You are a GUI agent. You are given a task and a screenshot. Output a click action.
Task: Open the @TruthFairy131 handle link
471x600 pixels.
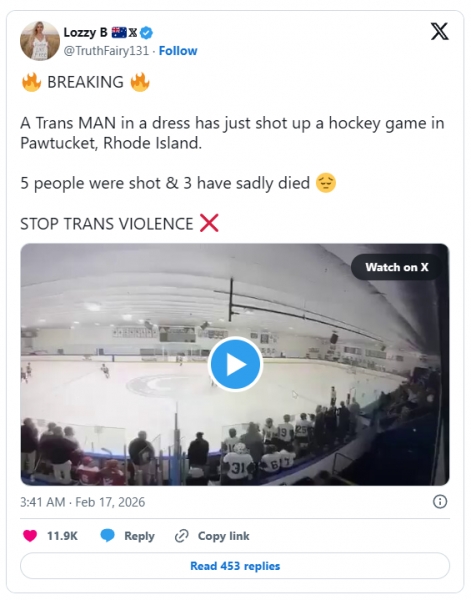pyautogui.click(x=106, y=51)
